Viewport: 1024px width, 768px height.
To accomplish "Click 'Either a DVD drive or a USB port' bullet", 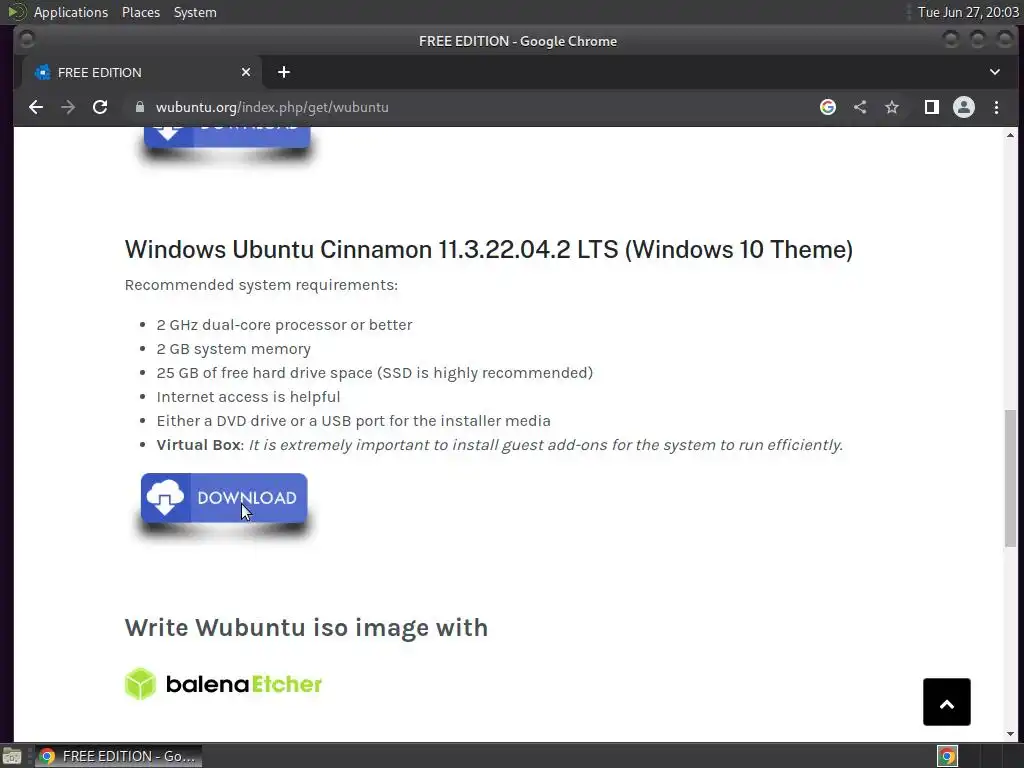I will (x=353, y=421).
